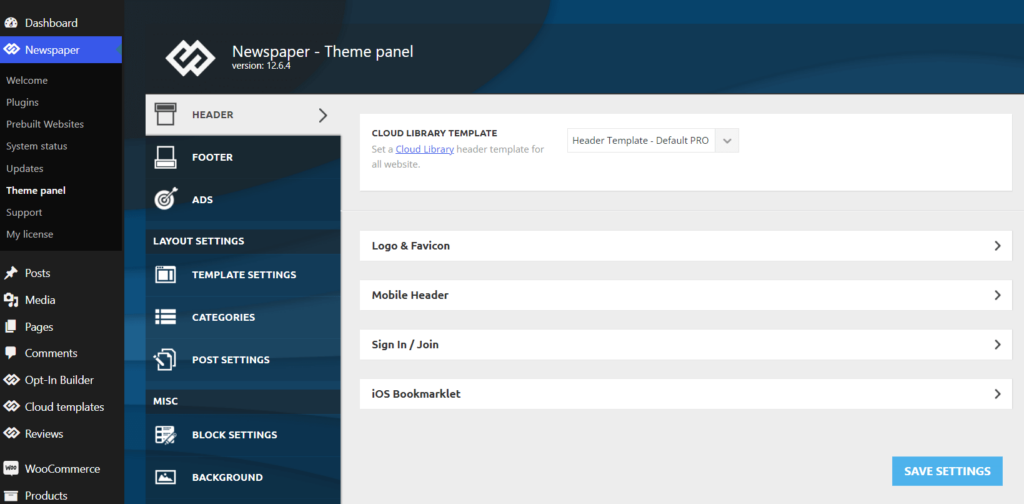Go to WooCommerce menu item

pos(61,469)
